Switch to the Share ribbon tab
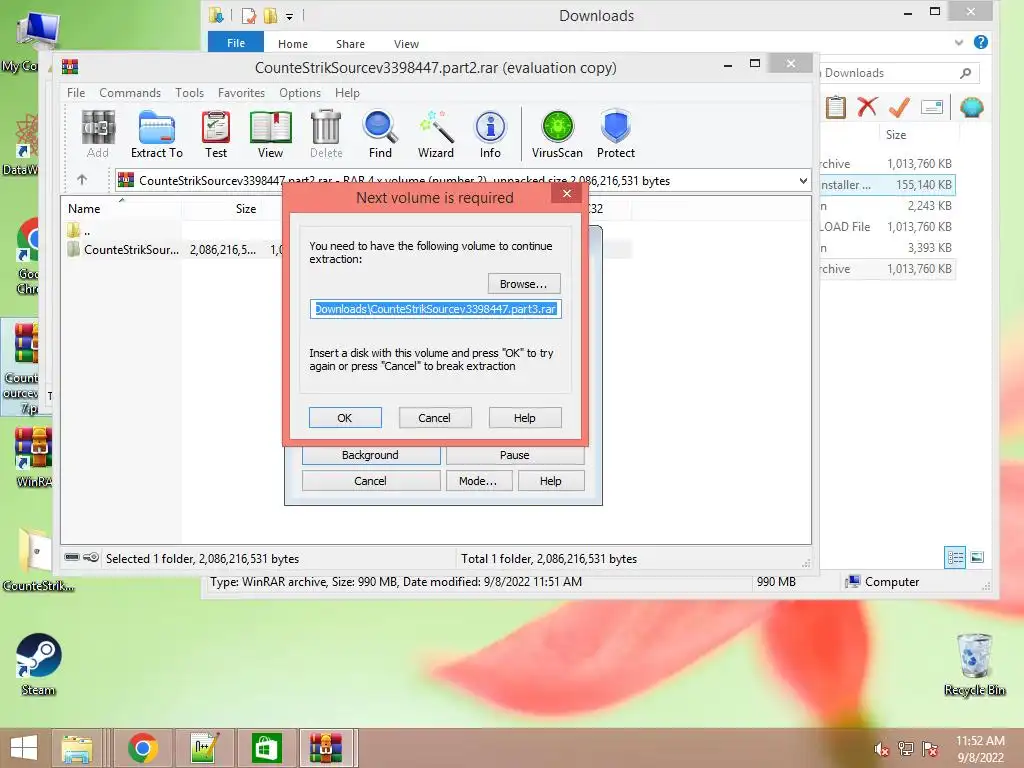 (350, 44)
